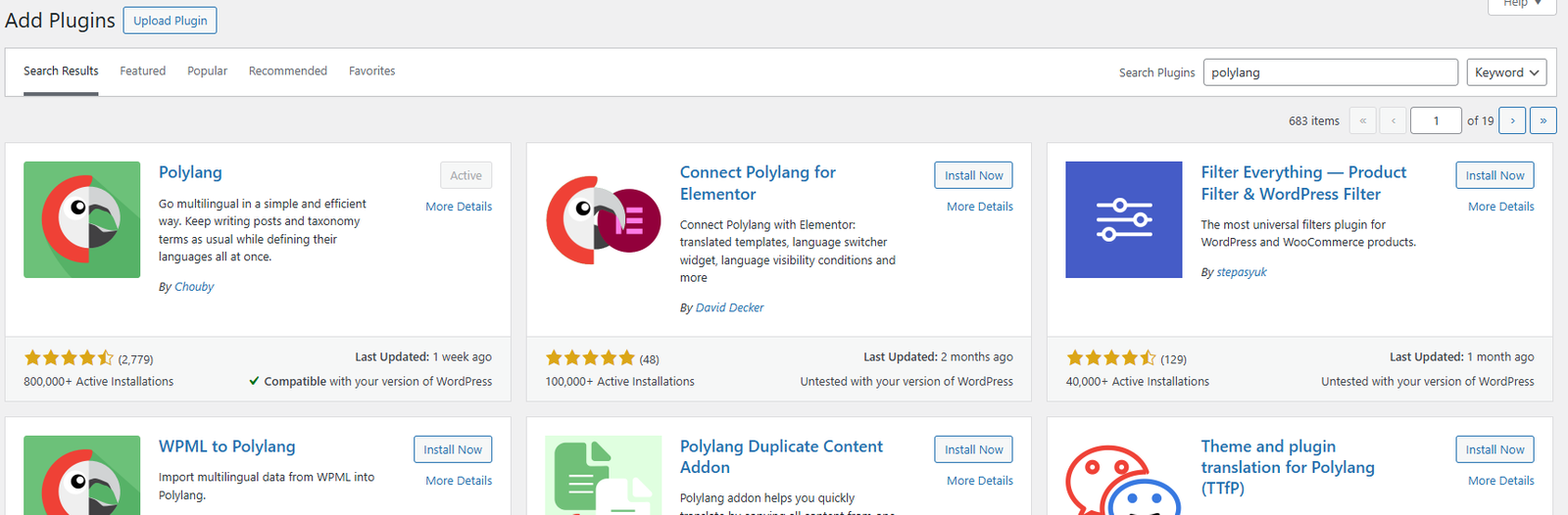Jump to the last results page
1568x515 pixels.
[1543, 120]
